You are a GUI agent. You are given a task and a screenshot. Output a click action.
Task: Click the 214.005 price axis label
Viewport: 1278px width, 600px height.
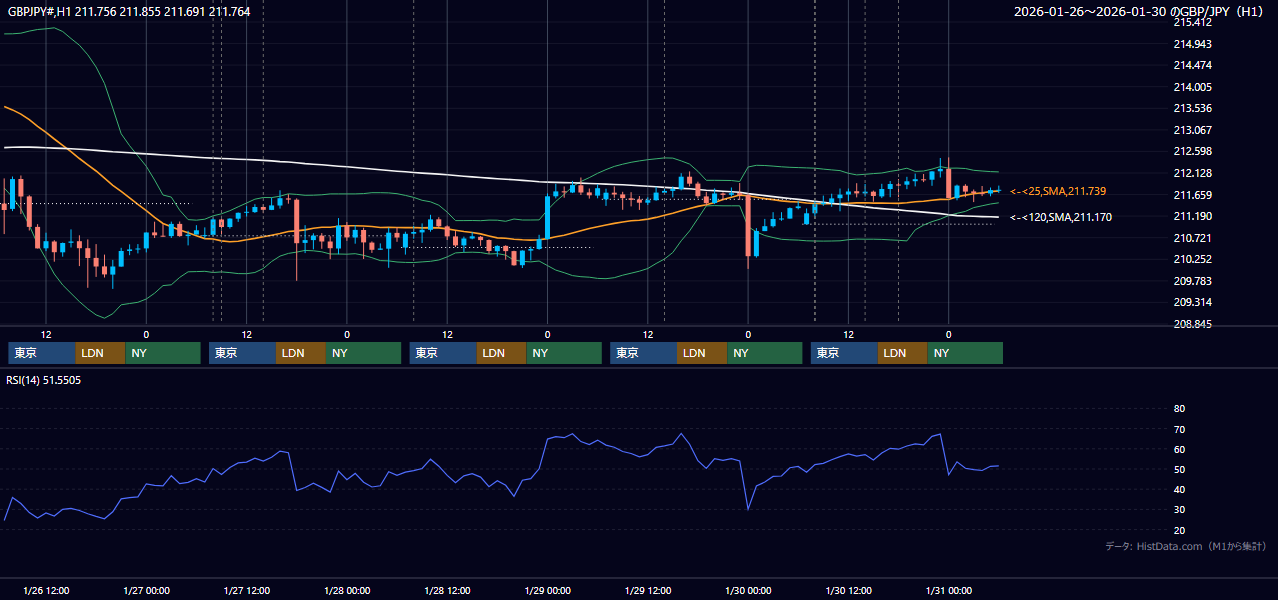(x=1192, y=87)
